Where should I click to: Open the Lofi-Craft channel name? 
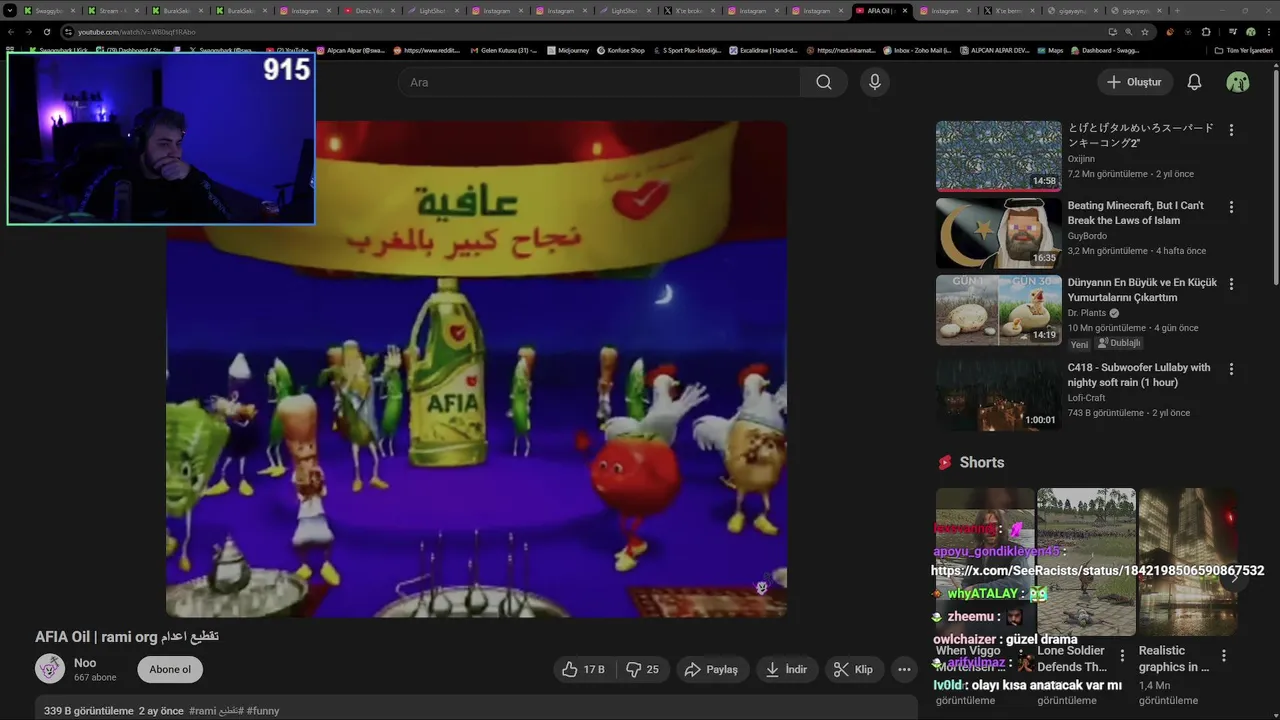[1086, 398]
